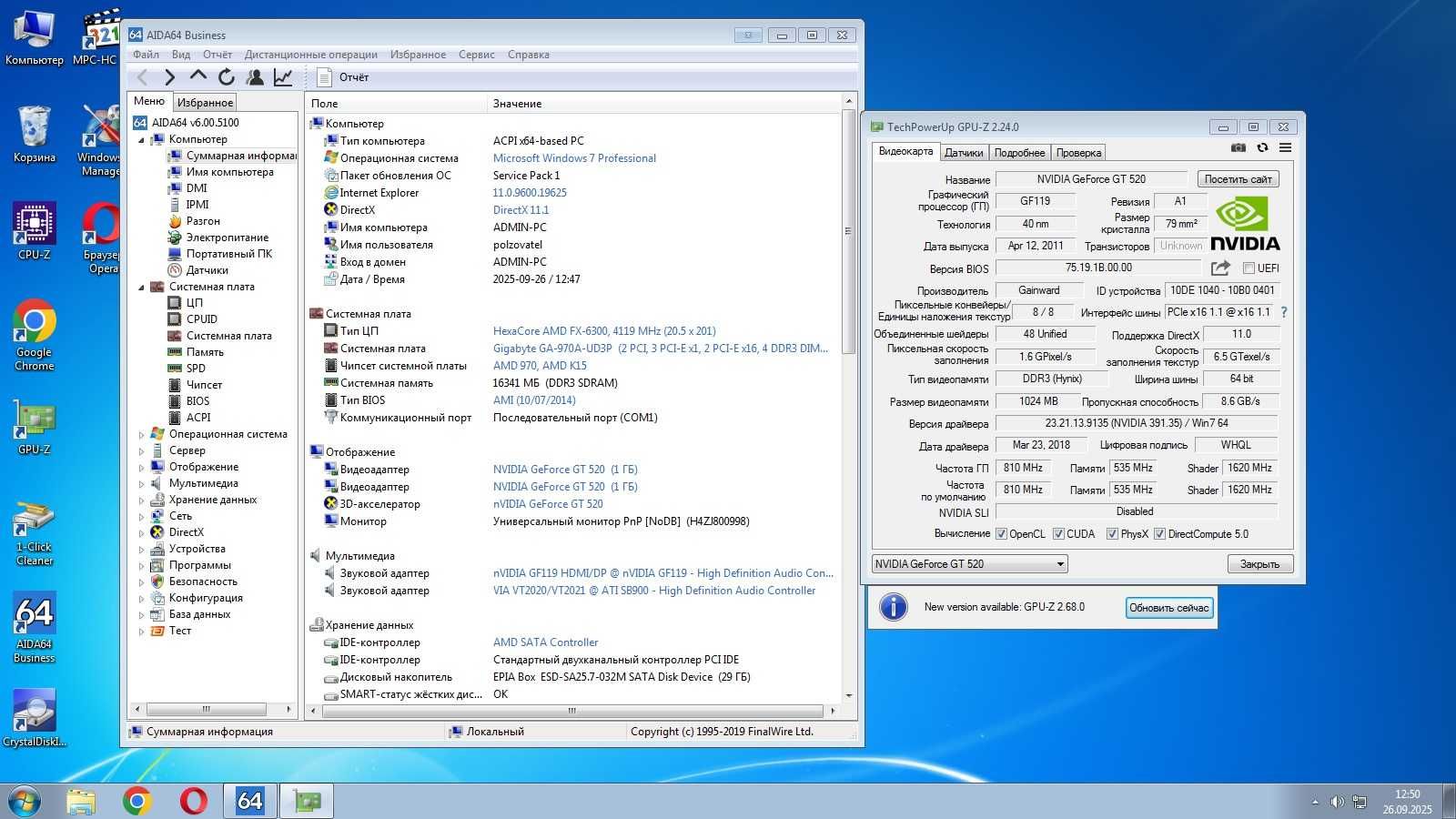Switch to GPU-Z taskbar button
This screenshot has height=819, width=1456.
(x=307, y=801)
